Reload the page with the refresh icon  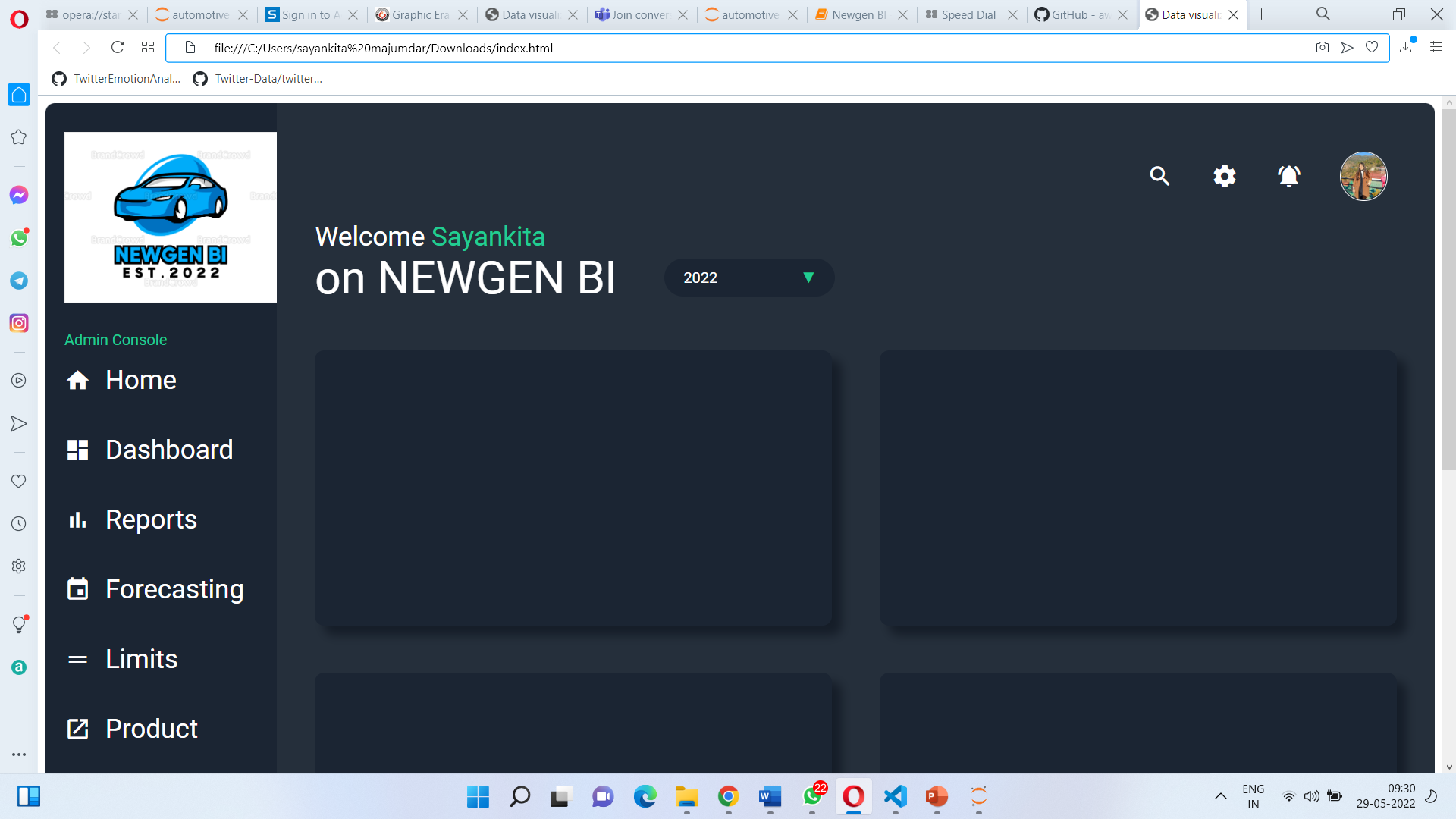click(x=117, y=47)
